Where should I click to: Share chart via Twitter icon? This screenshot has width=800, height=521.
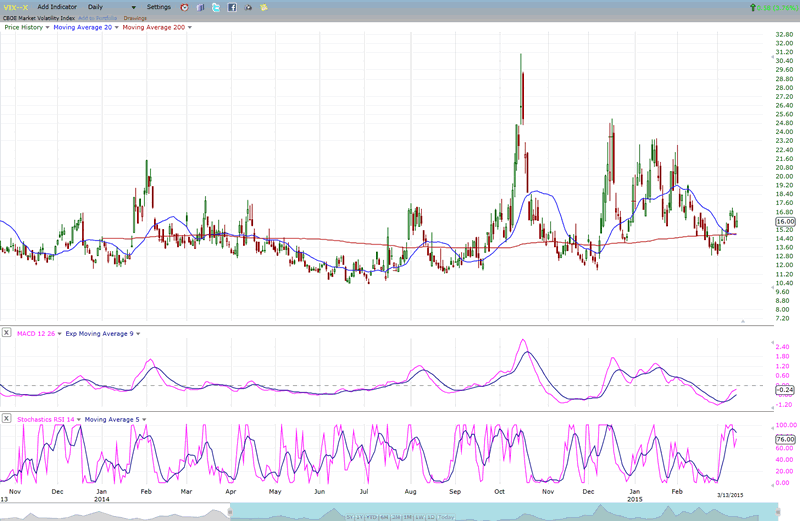pyautogui.click(x=216, y=7)
